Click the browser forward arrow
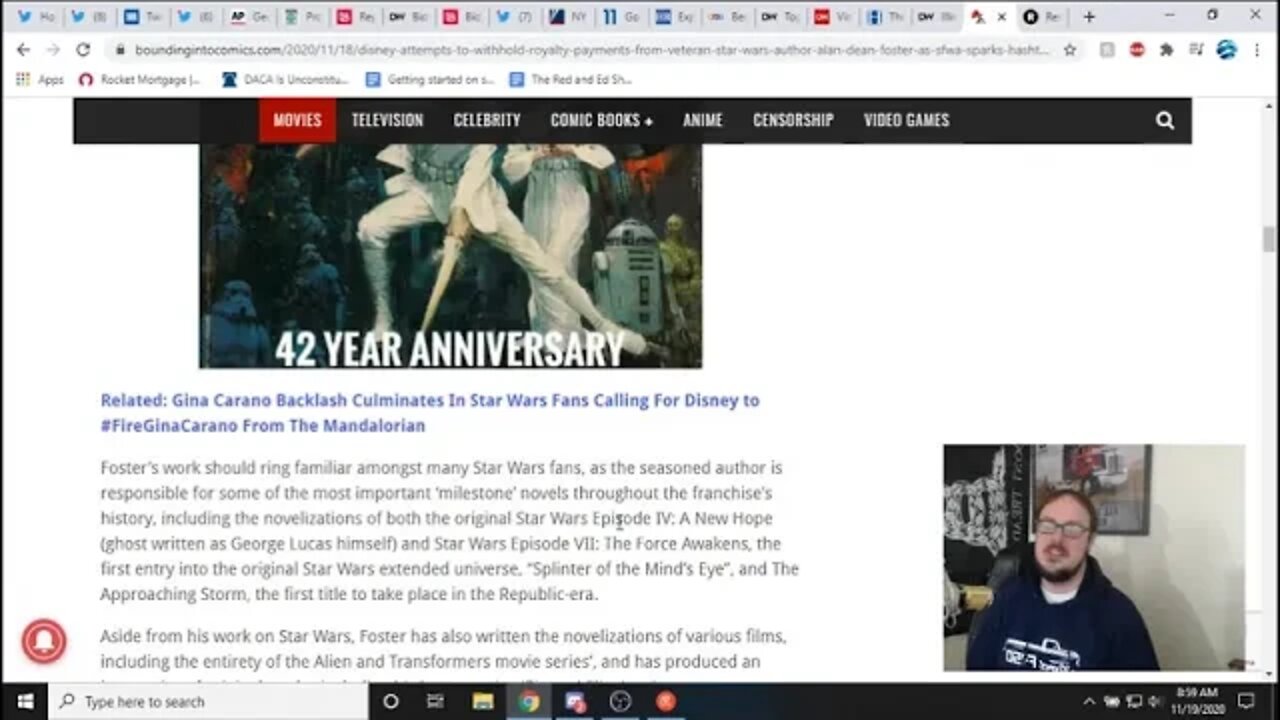Viewport: 1280px width, 720px height. (53, 49)
